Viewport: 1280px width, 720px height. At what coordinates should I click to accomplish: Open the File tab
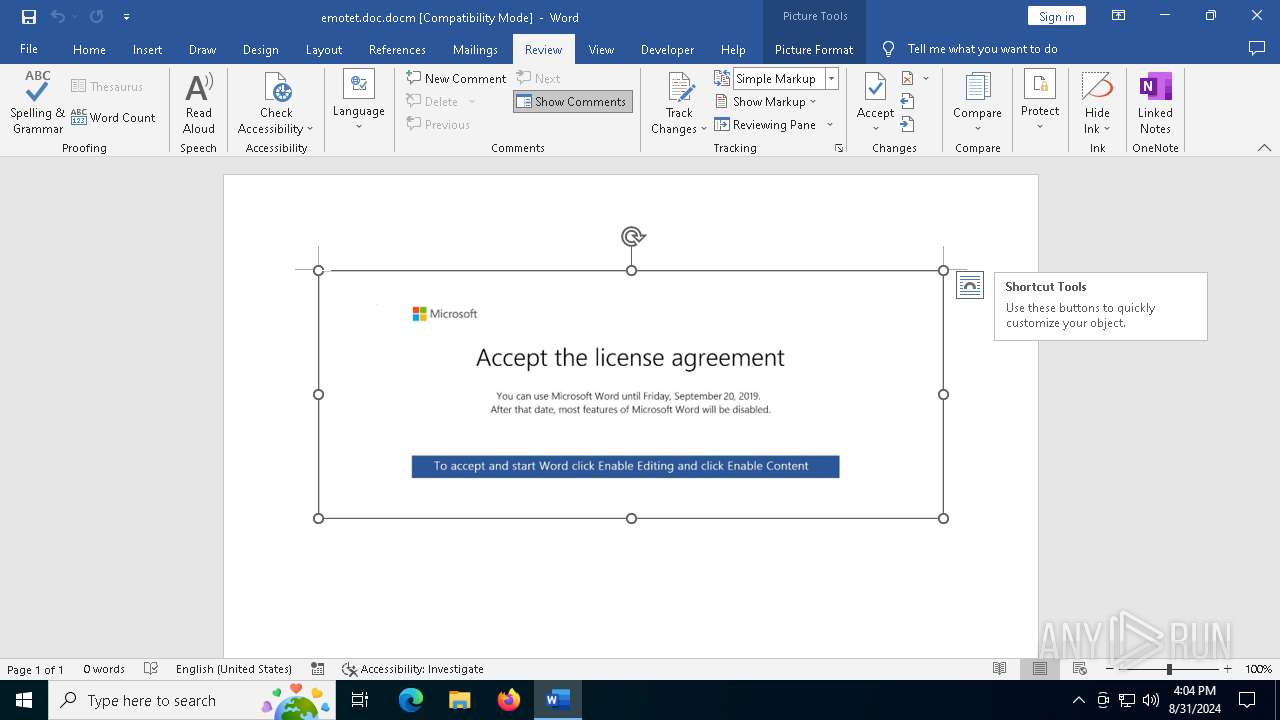(29, 49)
